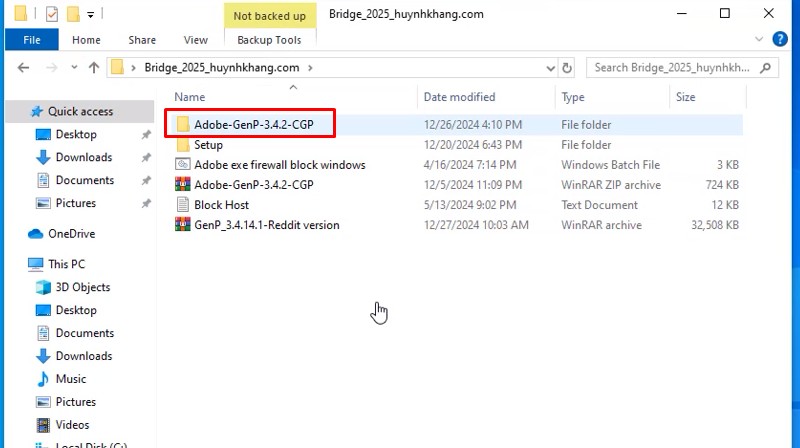Viewport: 800px width, 448px height.
Task: Sort files by the Size column header
Action: click(686, 97)
